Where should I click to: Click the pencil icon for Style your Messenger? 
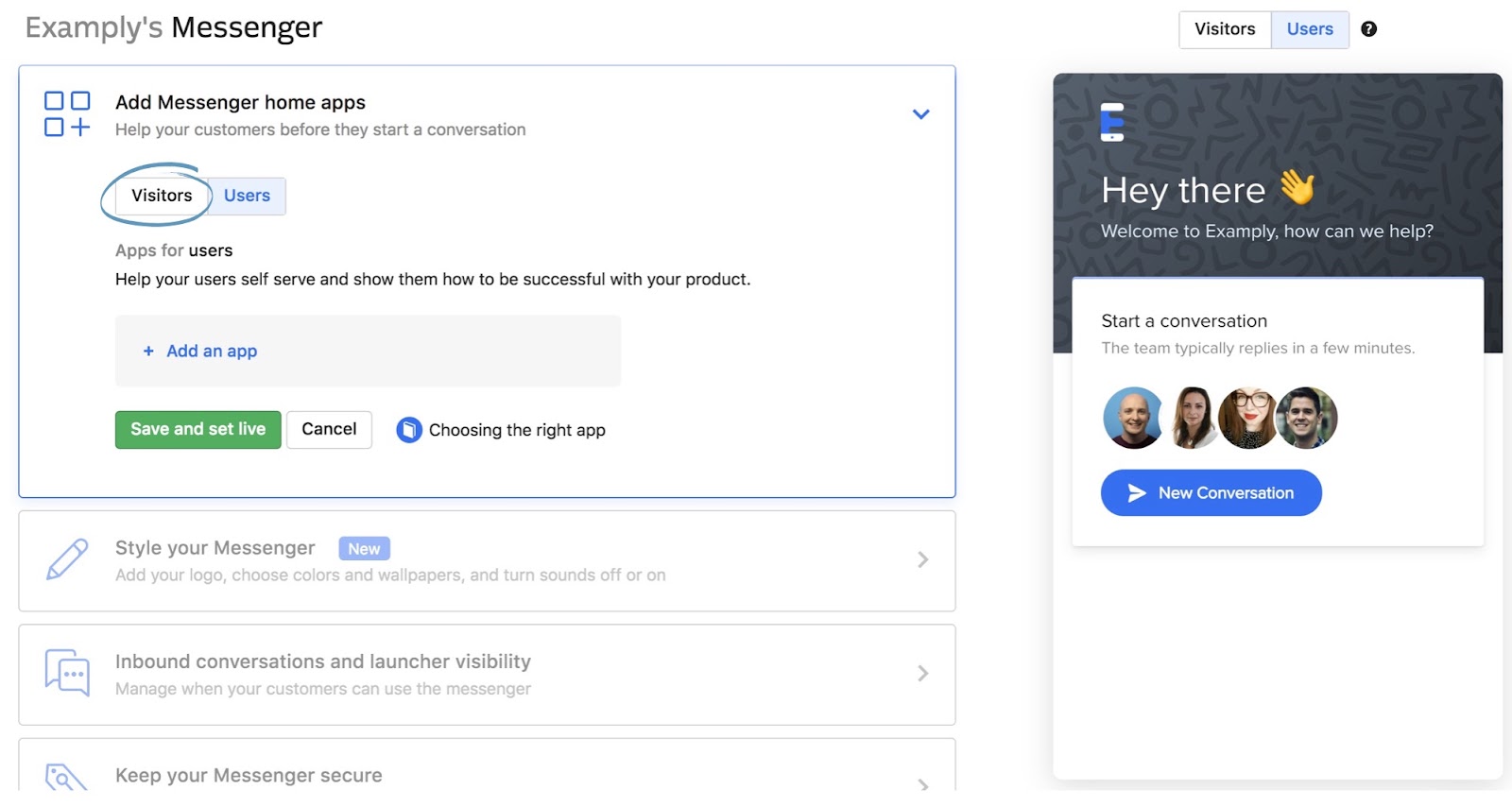coord(67,559)
